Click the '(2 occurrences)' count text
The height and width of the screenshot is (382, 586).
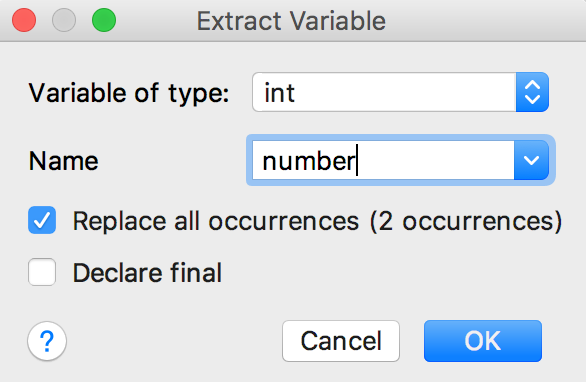click(x=466, y=221)
